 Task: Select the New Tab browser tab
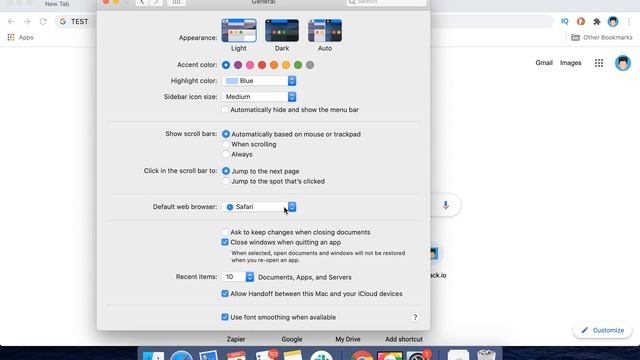pos(57,4)
